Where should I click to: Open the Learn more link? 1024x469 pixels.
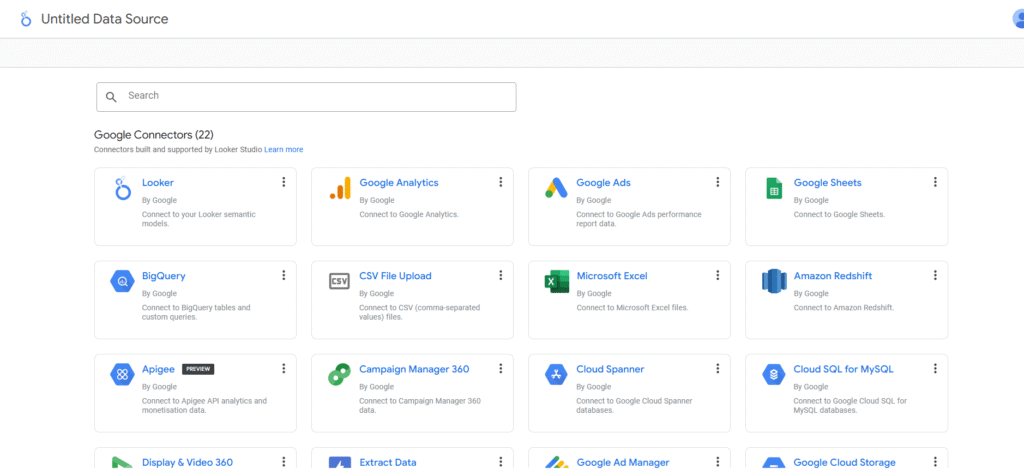283,150
